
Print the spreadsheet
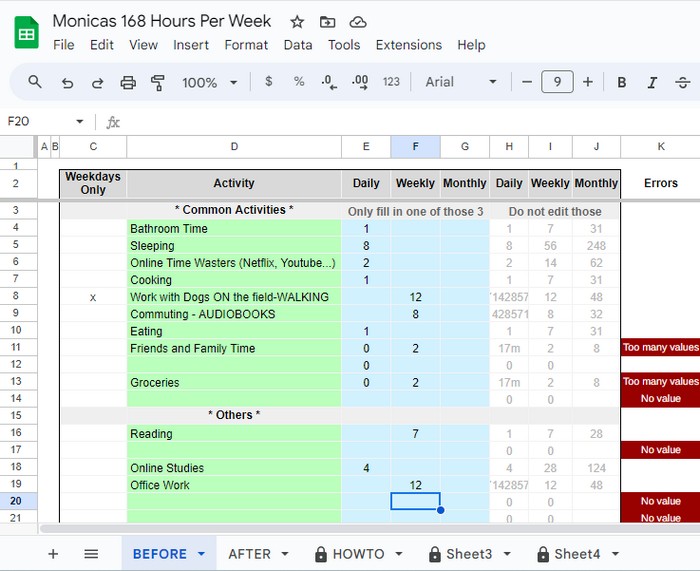click(x=128, y=83)
